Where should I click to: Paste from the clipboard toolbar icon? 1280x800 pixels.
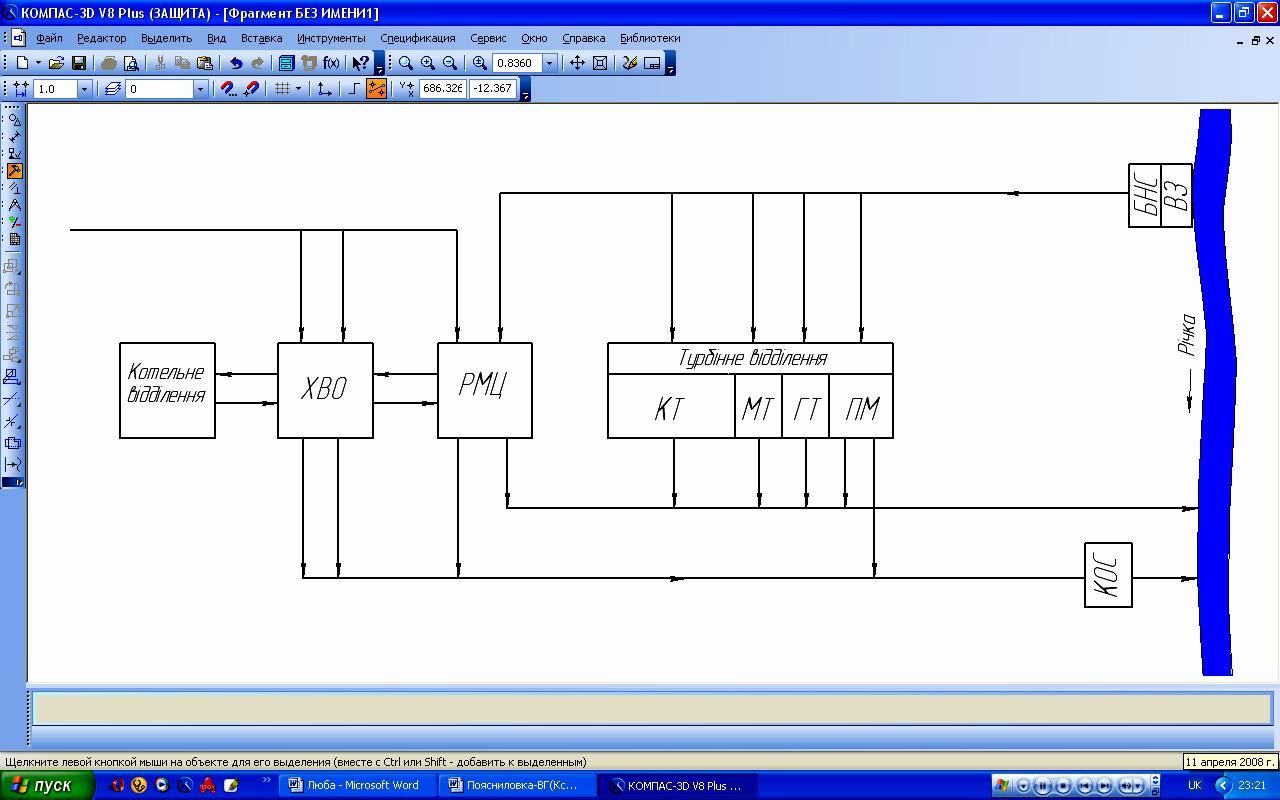(x=205, y=63)
